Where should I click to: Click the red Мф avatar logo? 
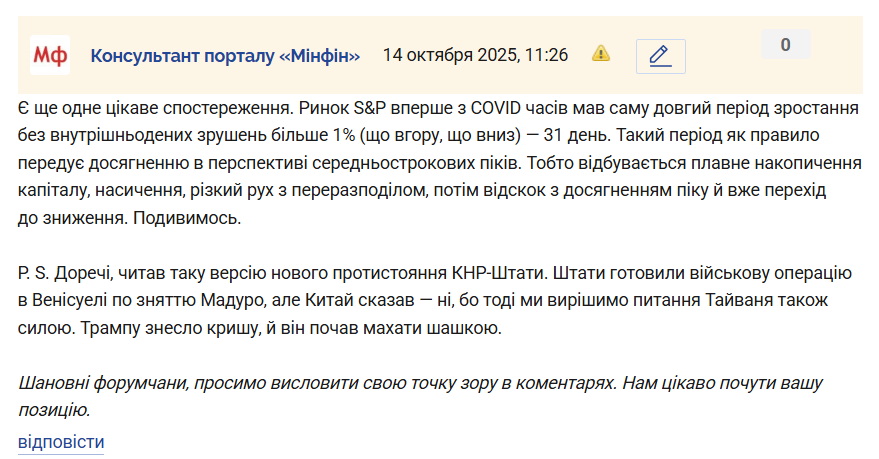click(50, 55)
